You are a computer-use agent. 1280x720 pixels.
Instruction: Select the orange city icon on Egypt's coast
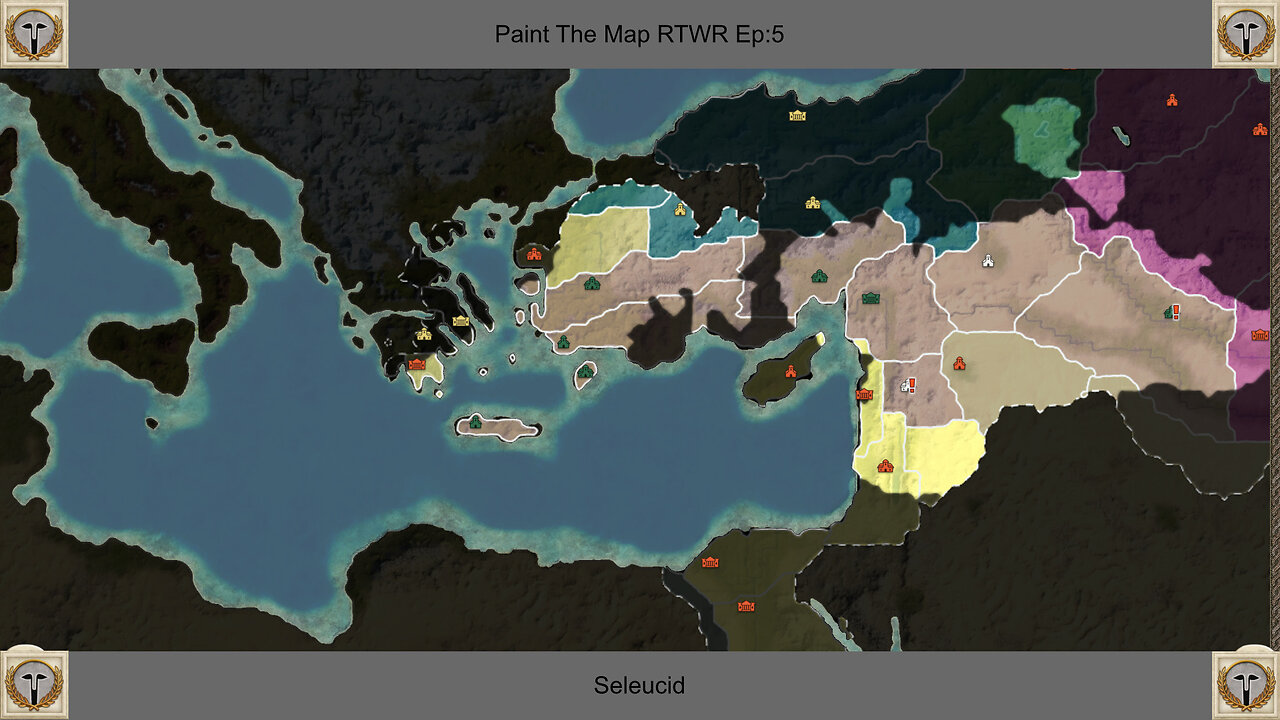tap(710, 563)
